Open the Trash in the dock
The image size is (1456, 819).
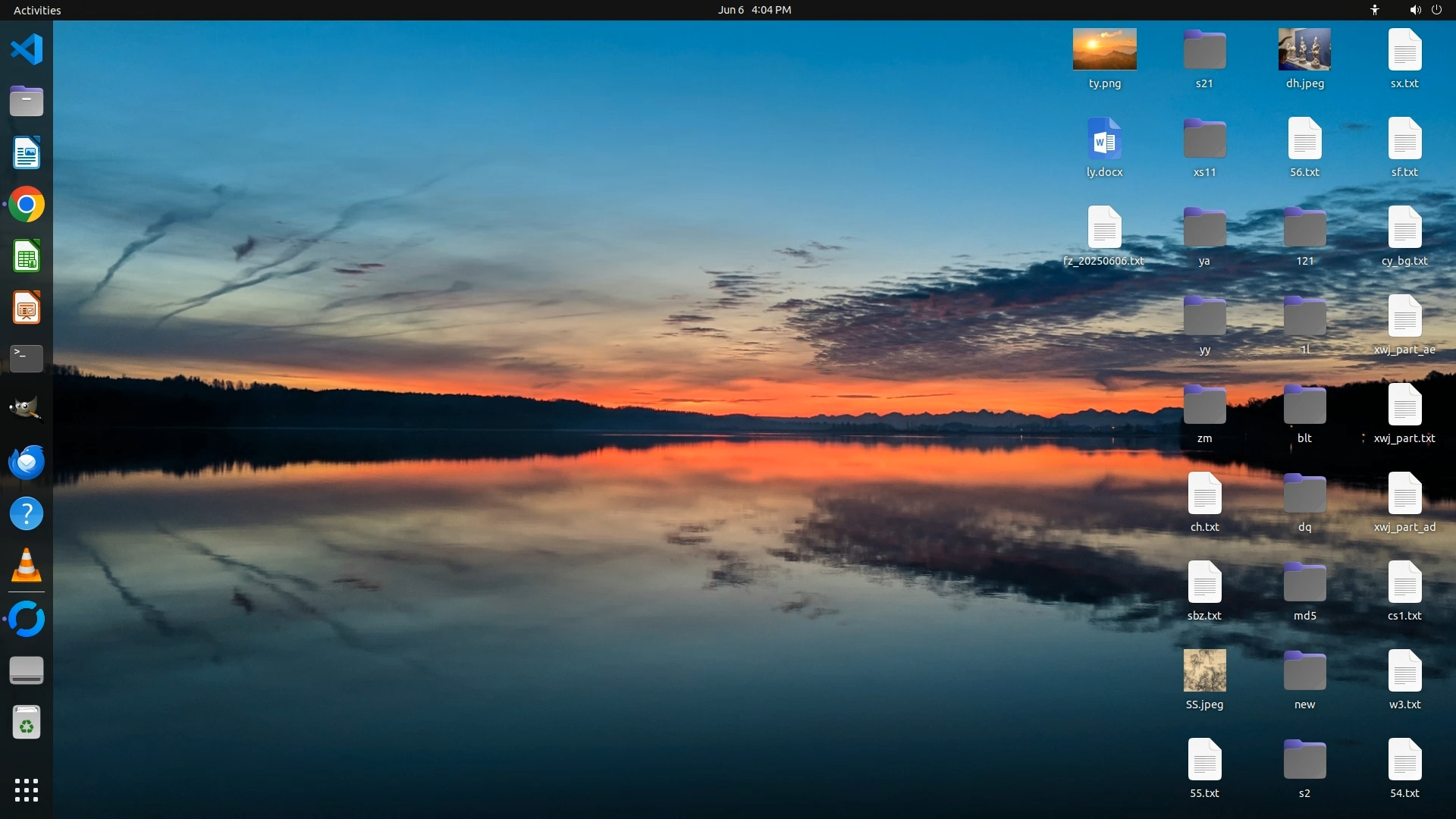27,723
